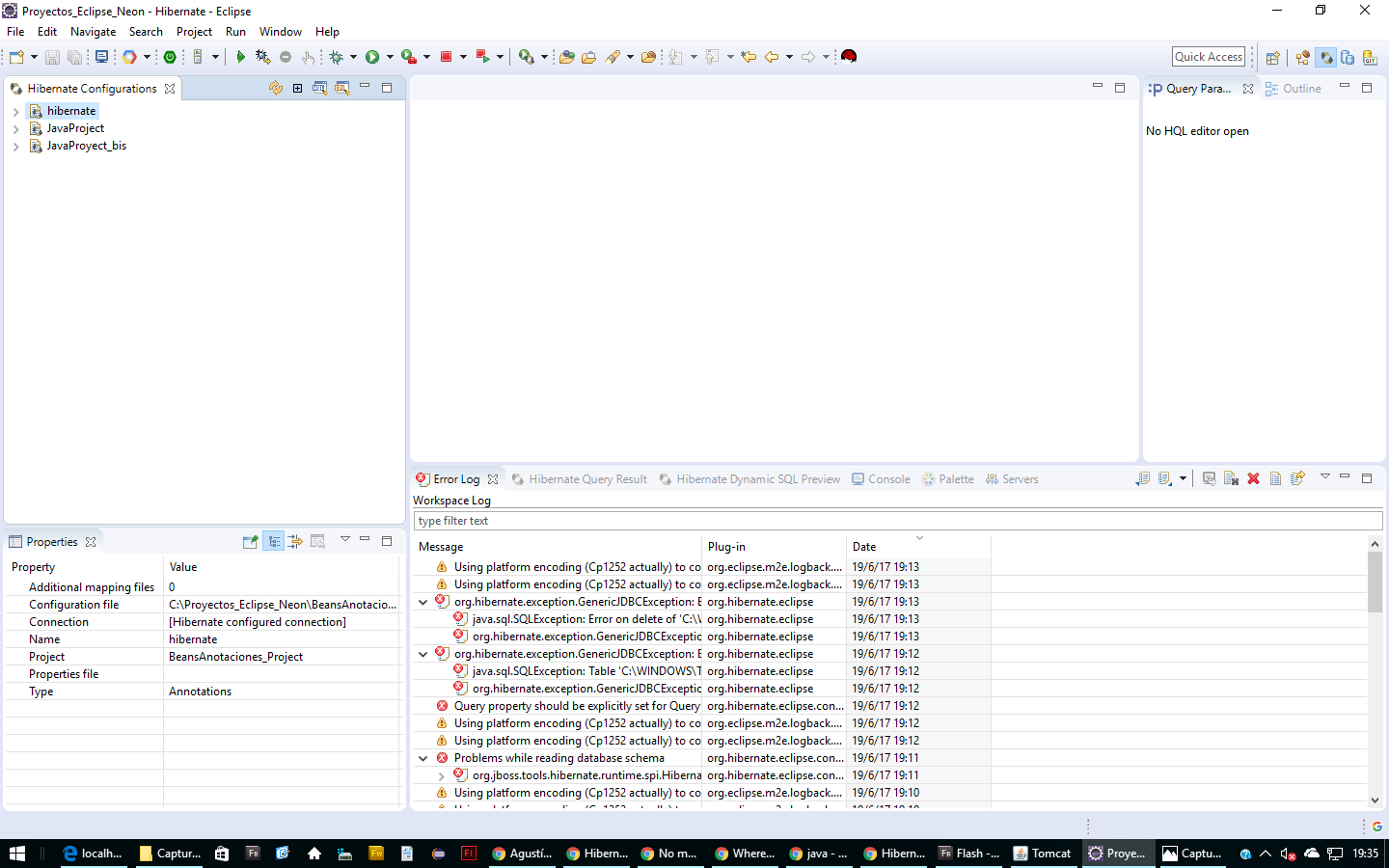Click the Red Hat icon in toolbar
This screenshot has width=1389, height=868.
pyautogui.click(x=849, y=57)
